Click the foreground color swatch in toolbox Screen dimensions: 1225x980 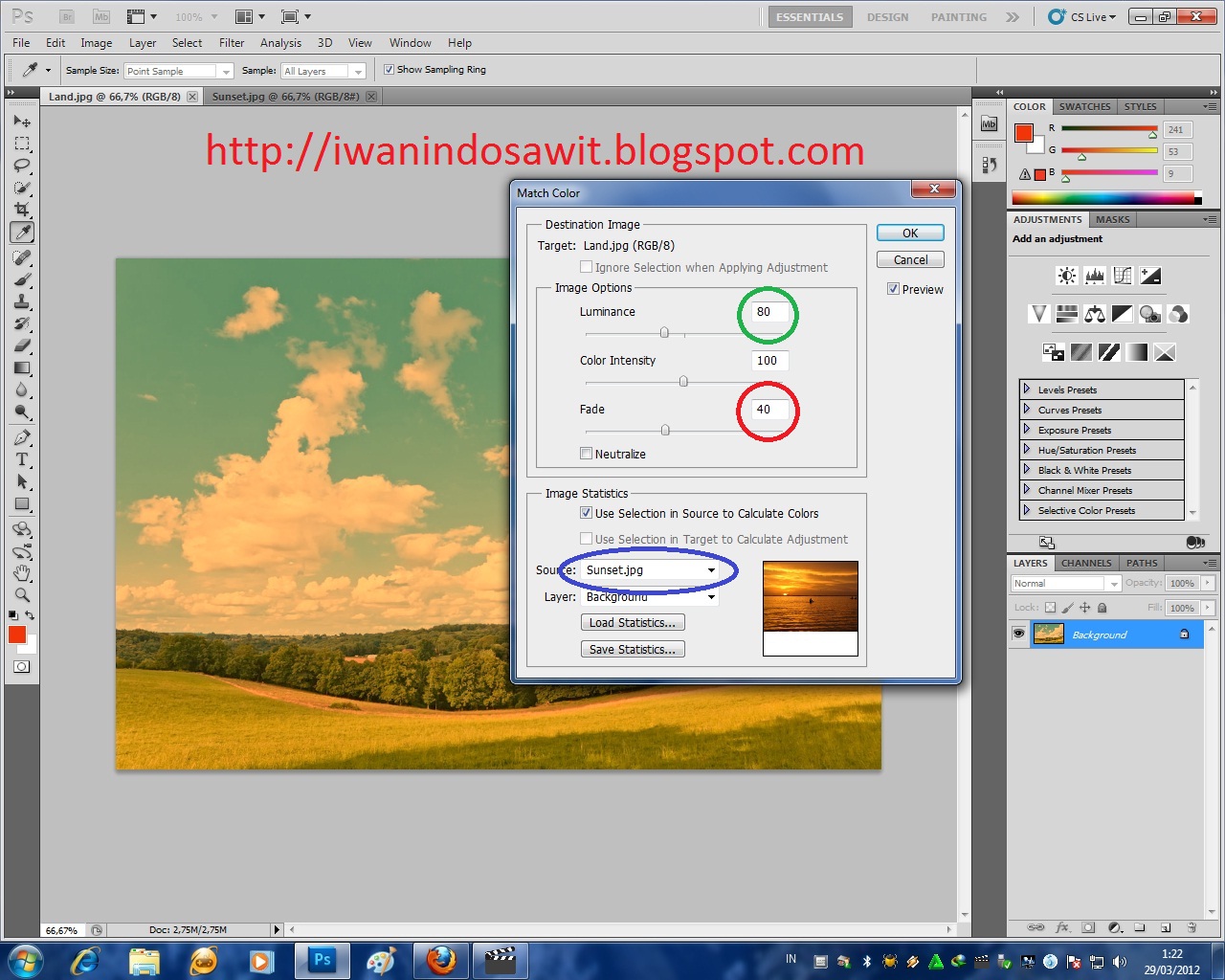tap(17, 635)
